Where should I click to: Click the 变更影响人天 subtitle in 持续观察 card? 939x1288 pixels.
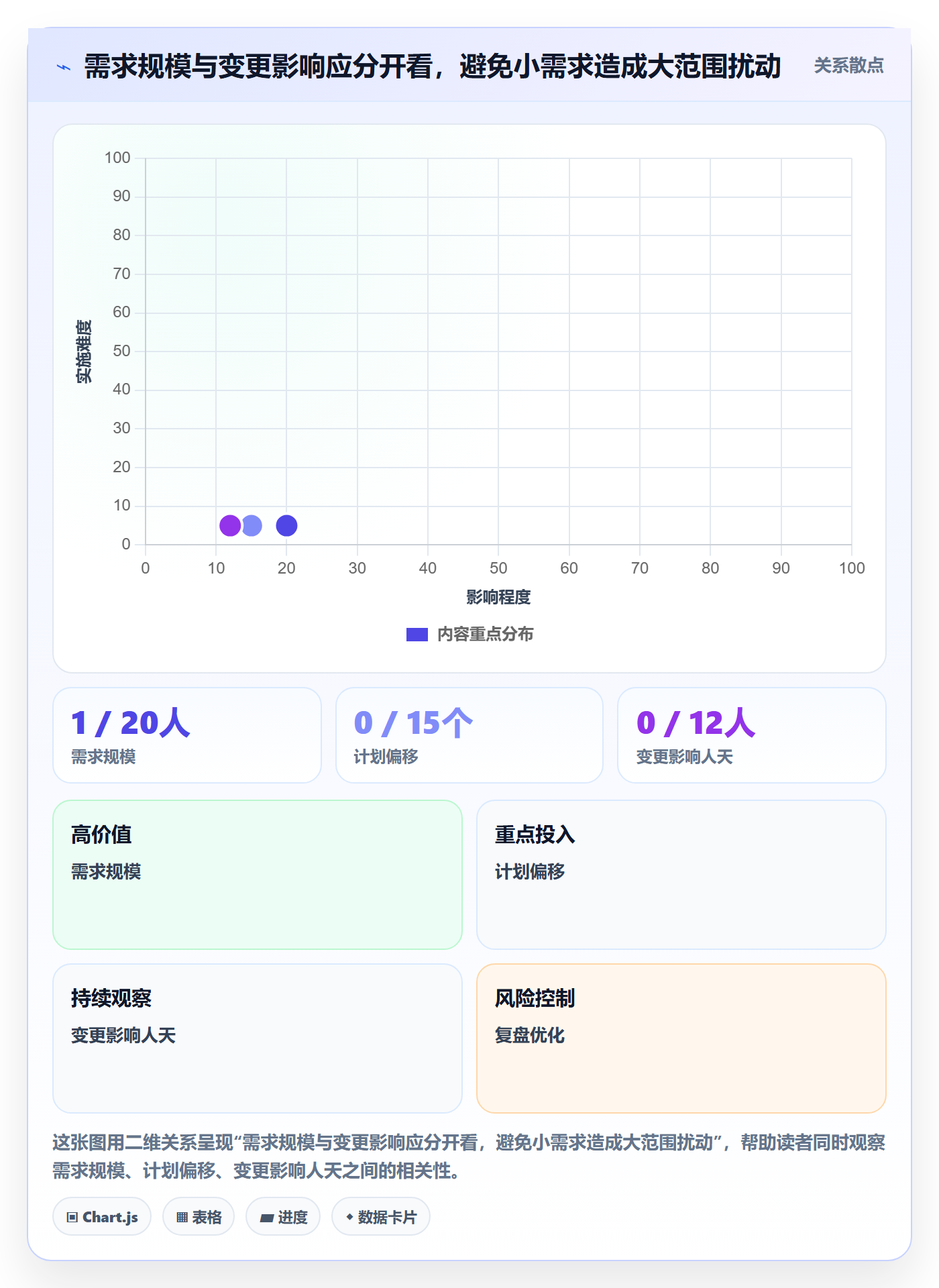[x=123, y=1035]
